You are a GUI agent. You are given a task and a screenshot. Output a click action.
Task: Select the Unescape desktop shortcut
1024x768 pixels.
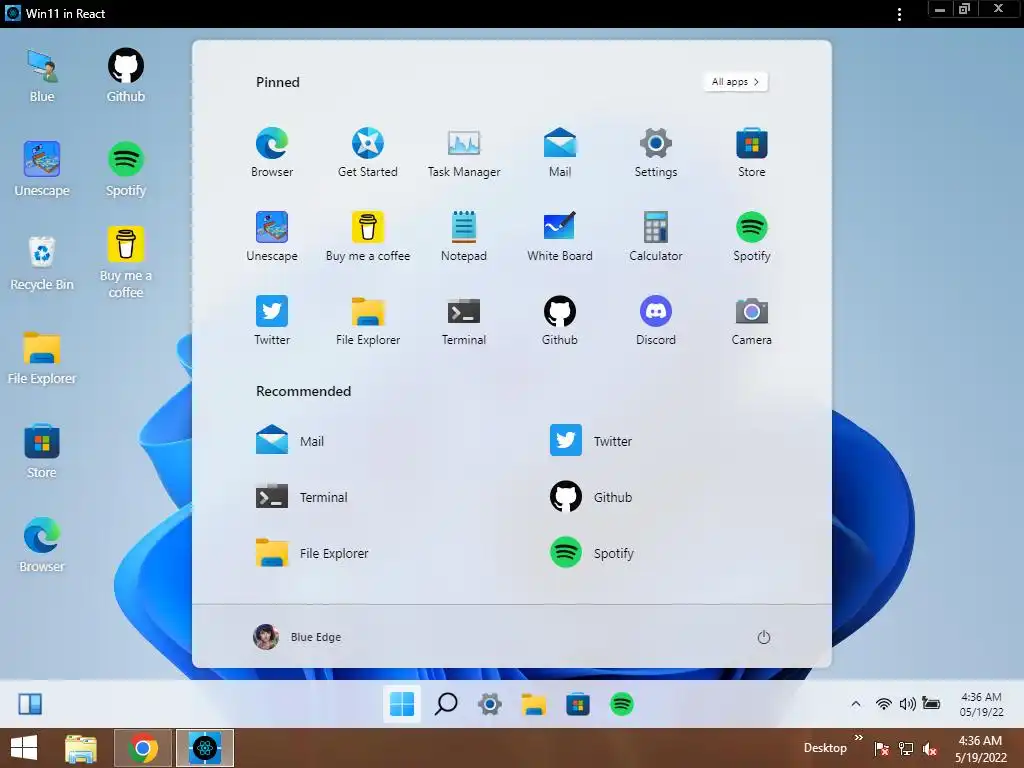coord(42,169)
